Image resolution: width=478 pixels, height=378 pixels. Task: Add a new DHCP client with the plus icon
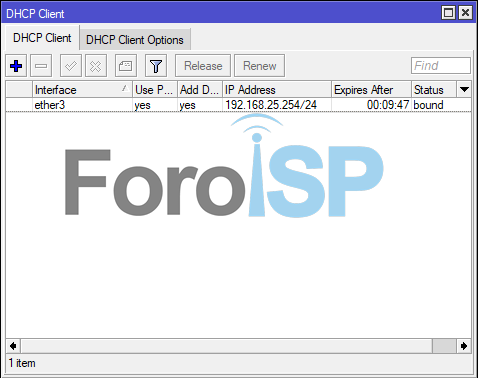(x=16, y=66)
